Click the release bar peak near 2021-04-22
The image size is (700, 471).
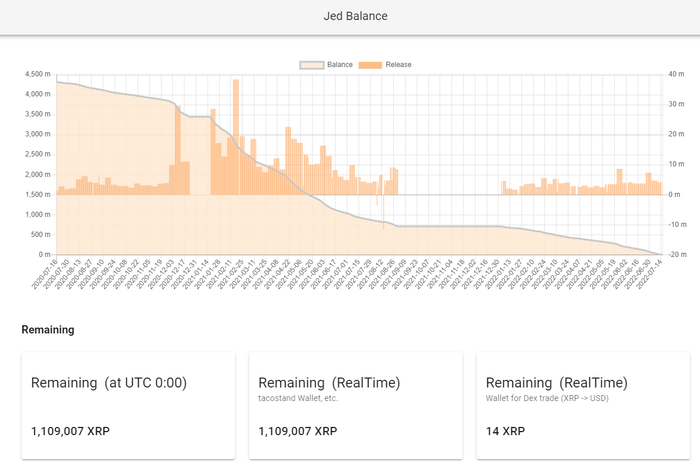click(288, 161)
